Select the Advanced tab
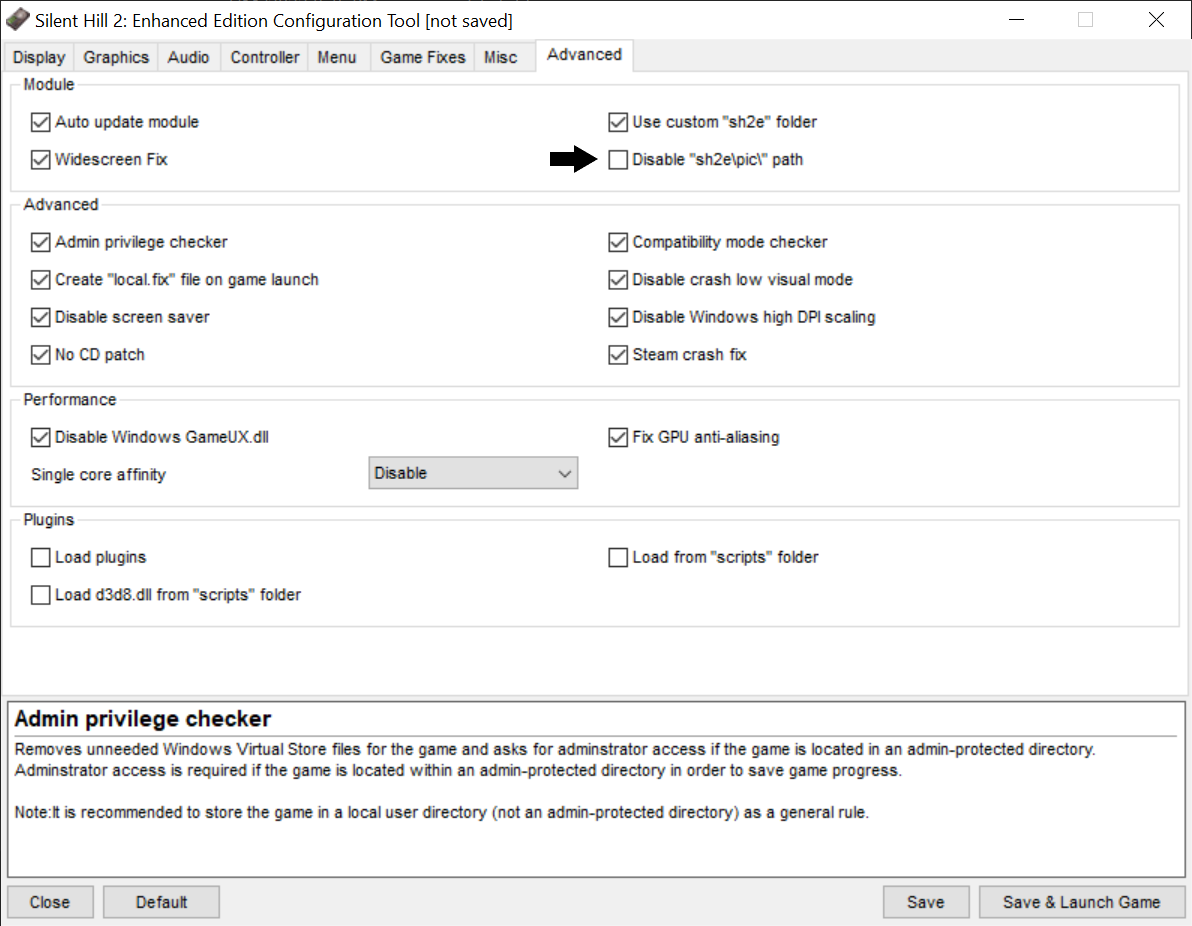This screenshot has height=926, width=1192. tap(585, 55)
